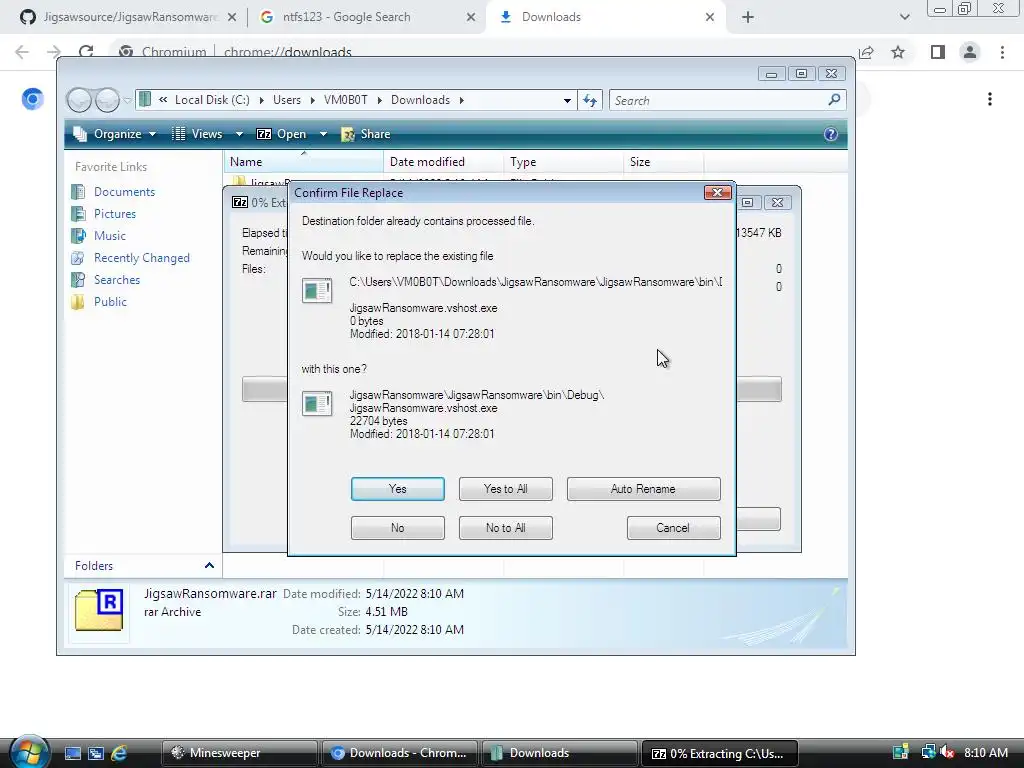Screen dimensions: 1024x768
Task: Choose Yes to All for file replace
Action: pyautogui.click(x=505, y=488)
